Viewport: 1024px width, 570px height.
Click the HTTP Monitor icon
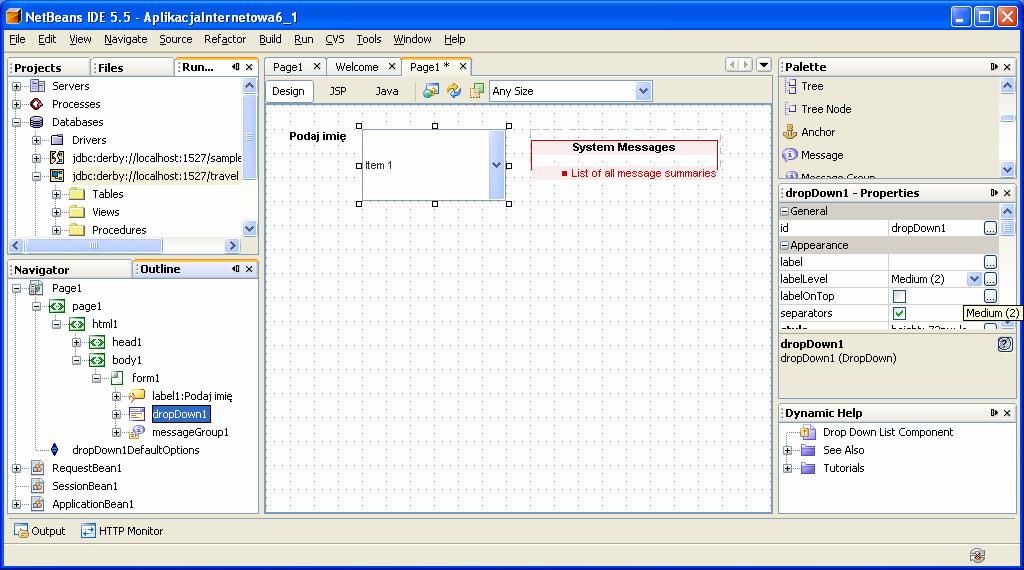(x=88, y=531)
